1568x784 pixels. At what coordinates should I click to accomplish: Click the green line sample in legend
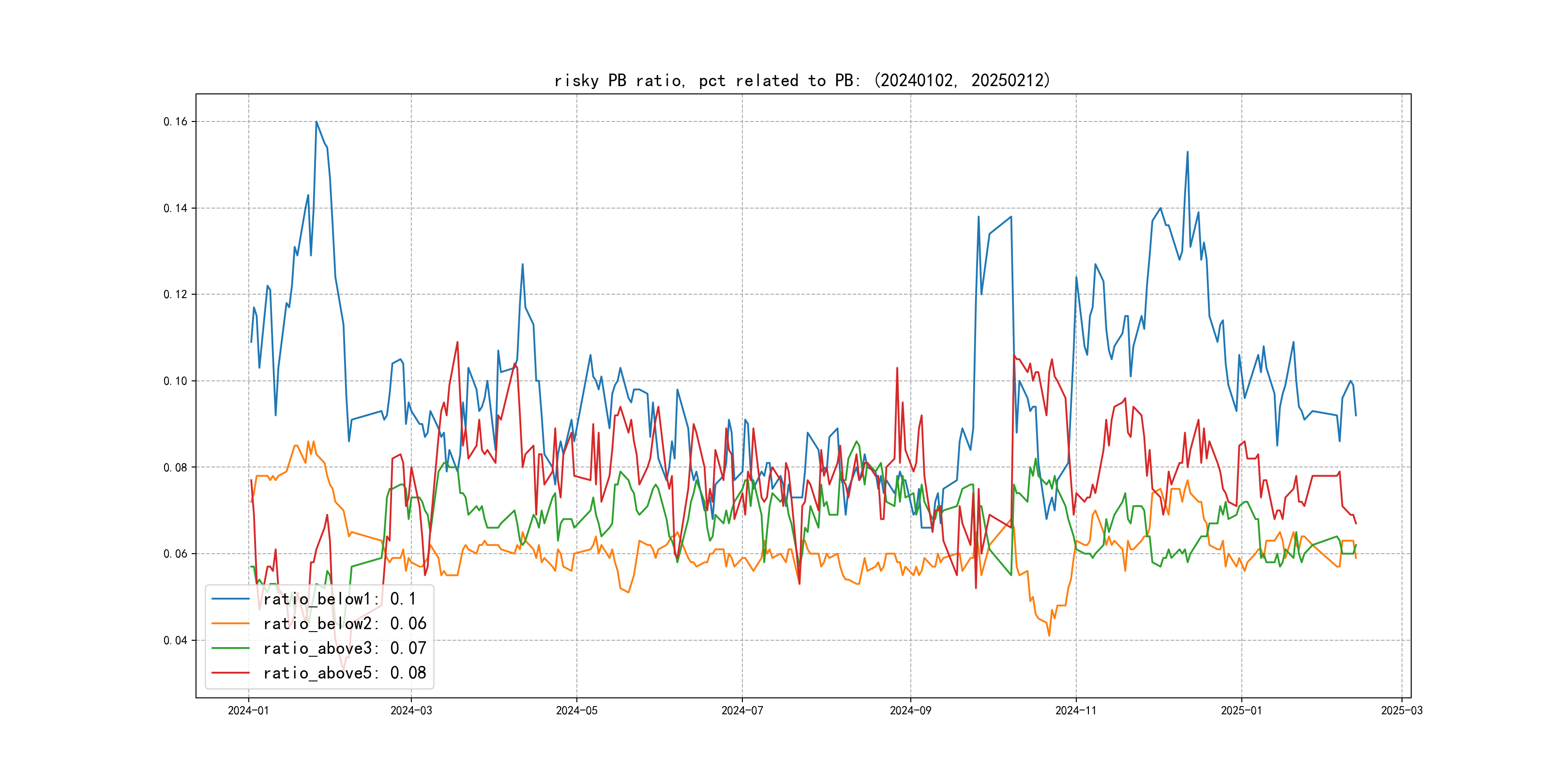230,648
